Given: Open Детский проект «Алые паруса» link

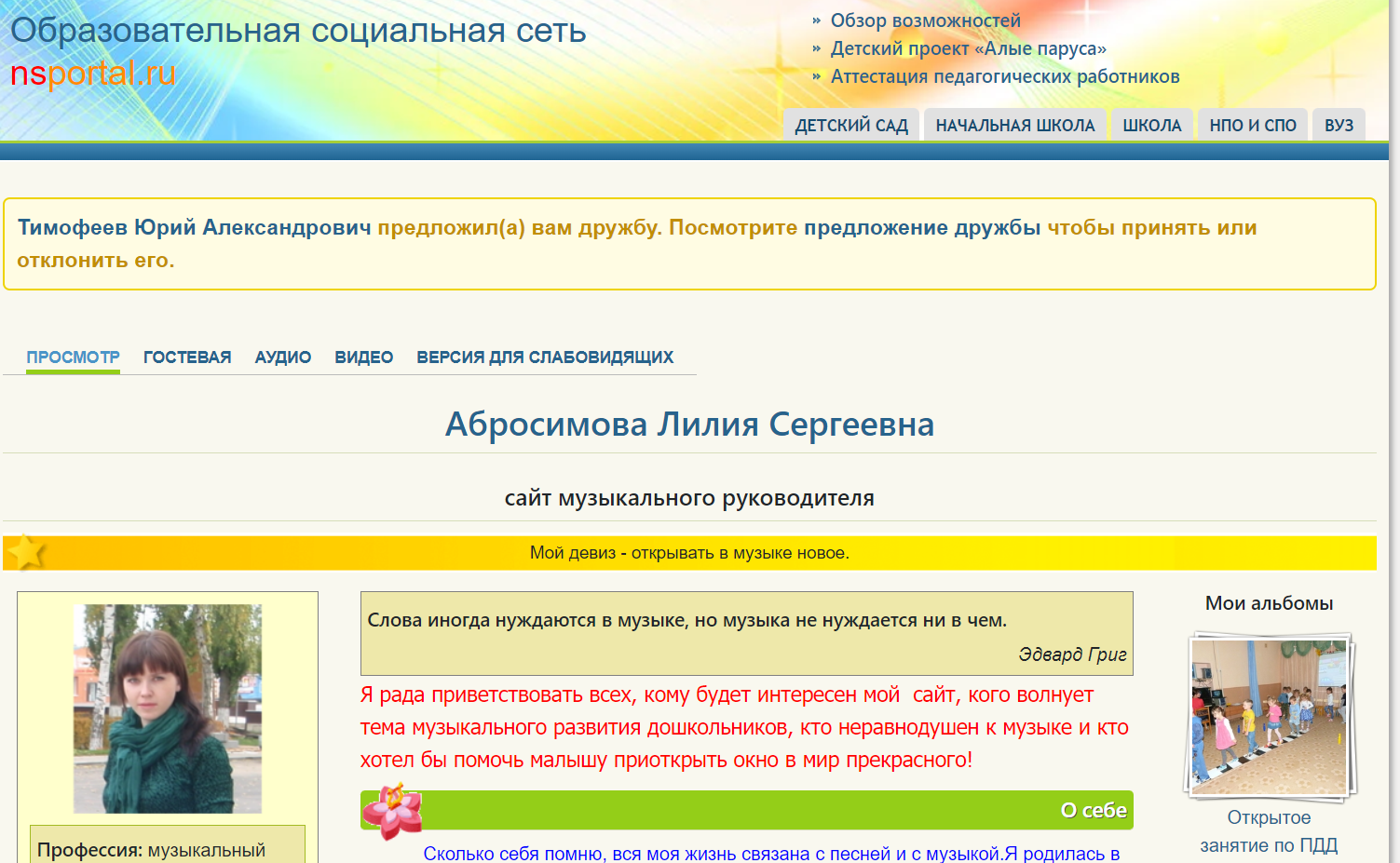Looking at the screenshot, I should click(x=968, y=48).
